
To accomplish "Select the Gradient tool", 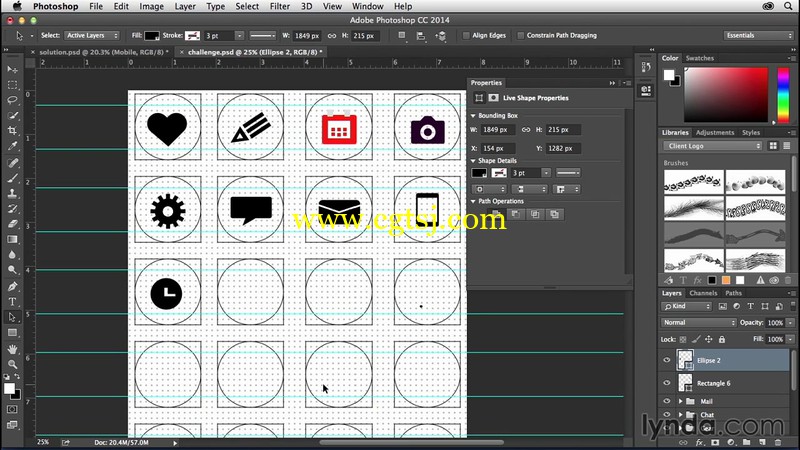I will pos(12,239).
